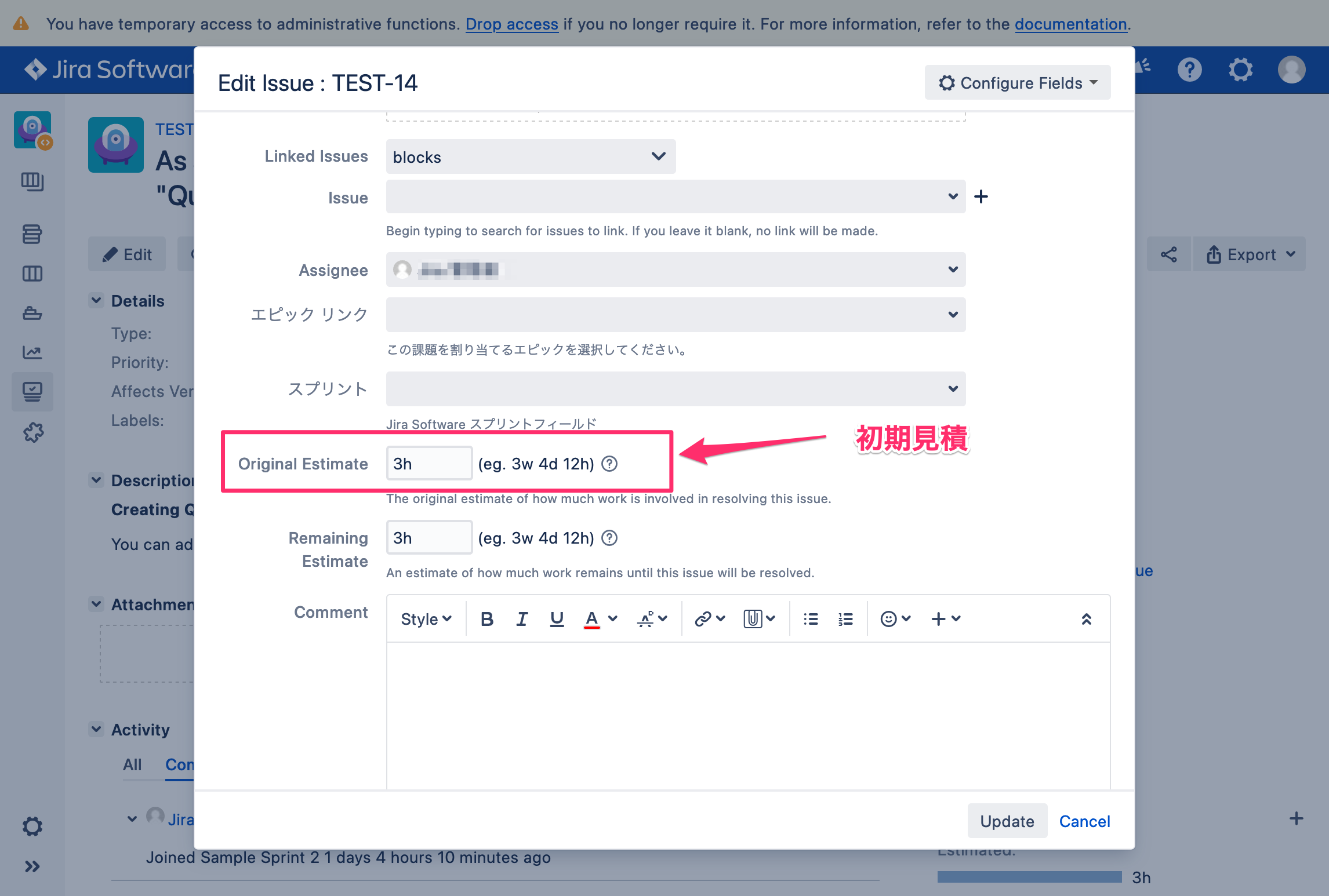Click the Underline formatting icon
Screen dimensions: 1329x896
[557, 619]
